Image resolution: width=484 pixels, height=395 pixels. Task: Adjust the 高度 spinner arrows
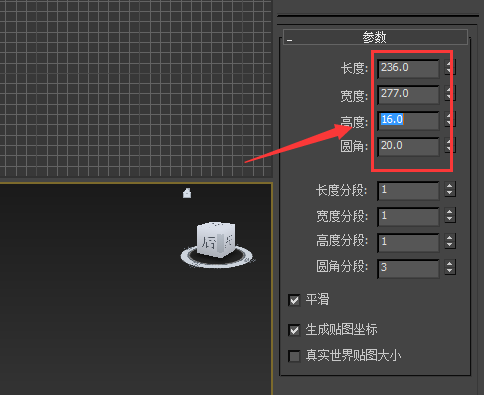450,120
